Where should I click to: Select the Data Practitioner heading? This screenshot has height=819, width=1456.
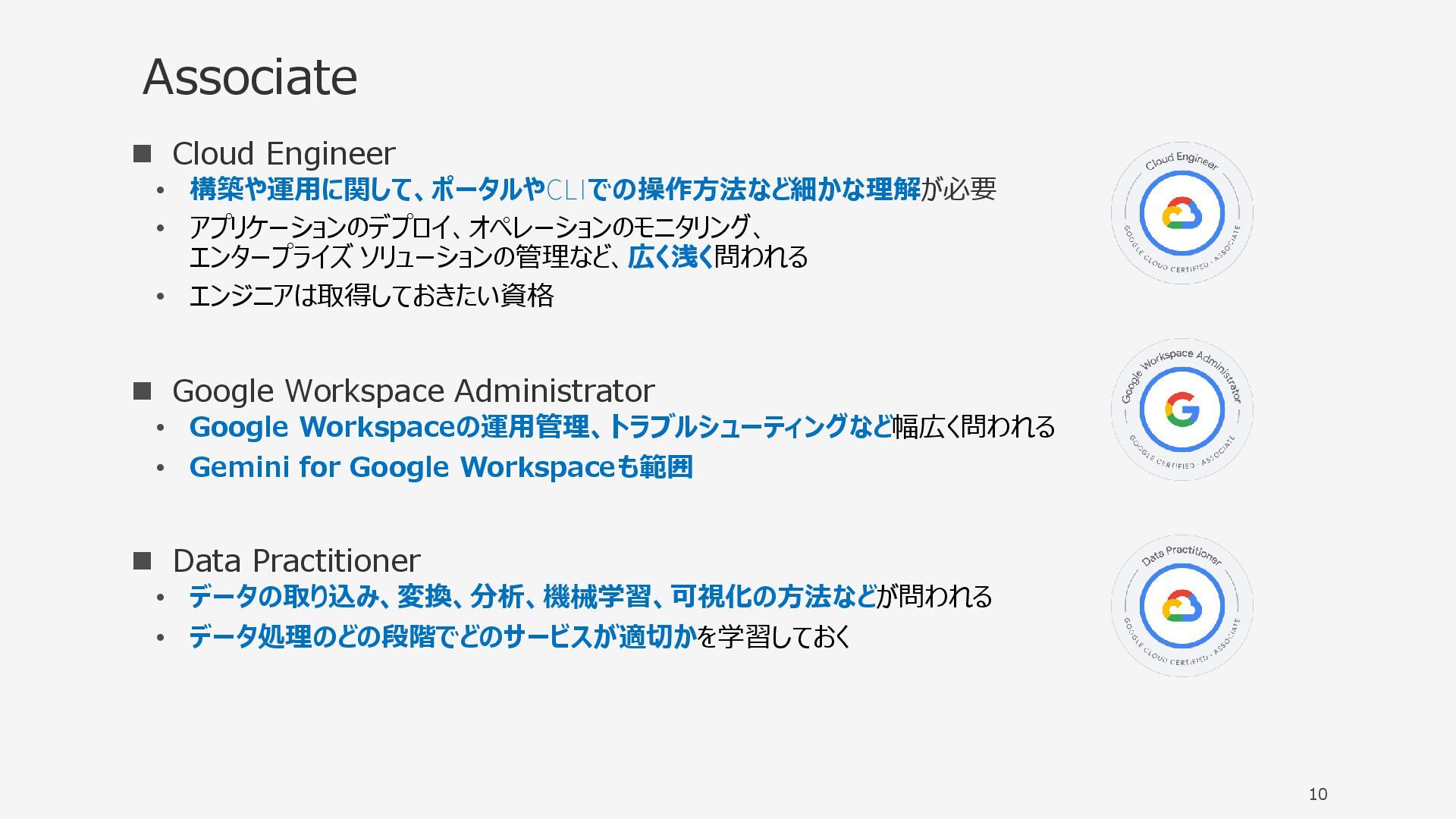pyautogui.click(x=296, y=561)
